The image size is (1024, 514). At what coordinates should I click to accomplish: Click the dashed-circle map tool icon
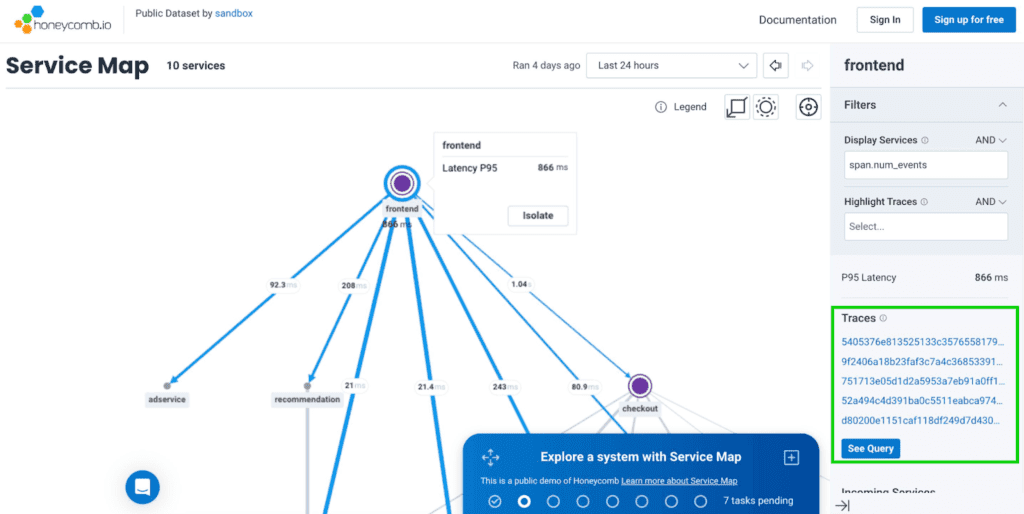766,107
